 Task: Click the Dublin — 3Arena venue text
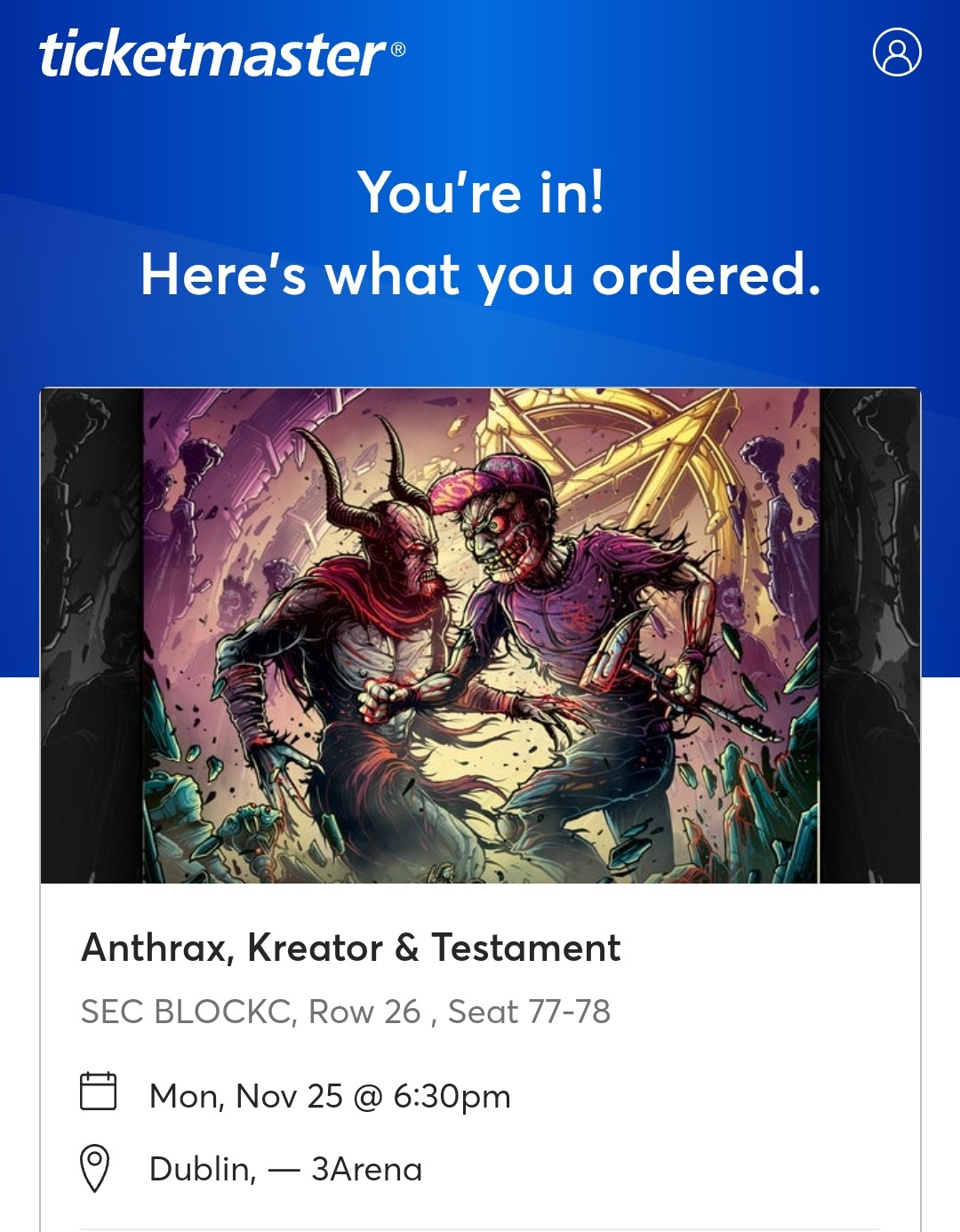pos(285,1169)
